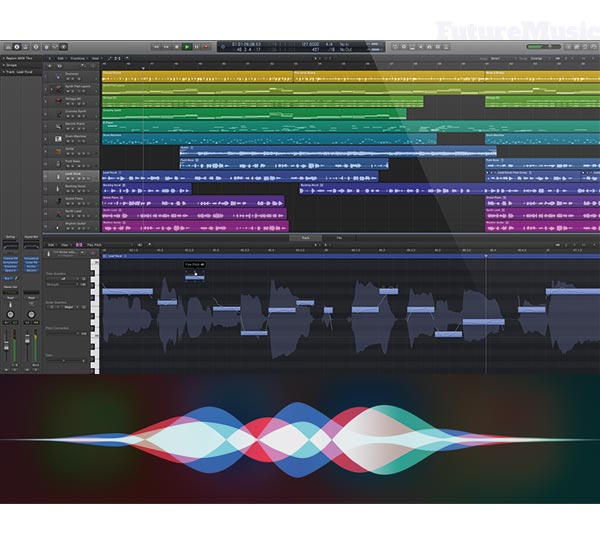
Task: Open the Loop Browser icon at top right
Action: click(585, 47)
